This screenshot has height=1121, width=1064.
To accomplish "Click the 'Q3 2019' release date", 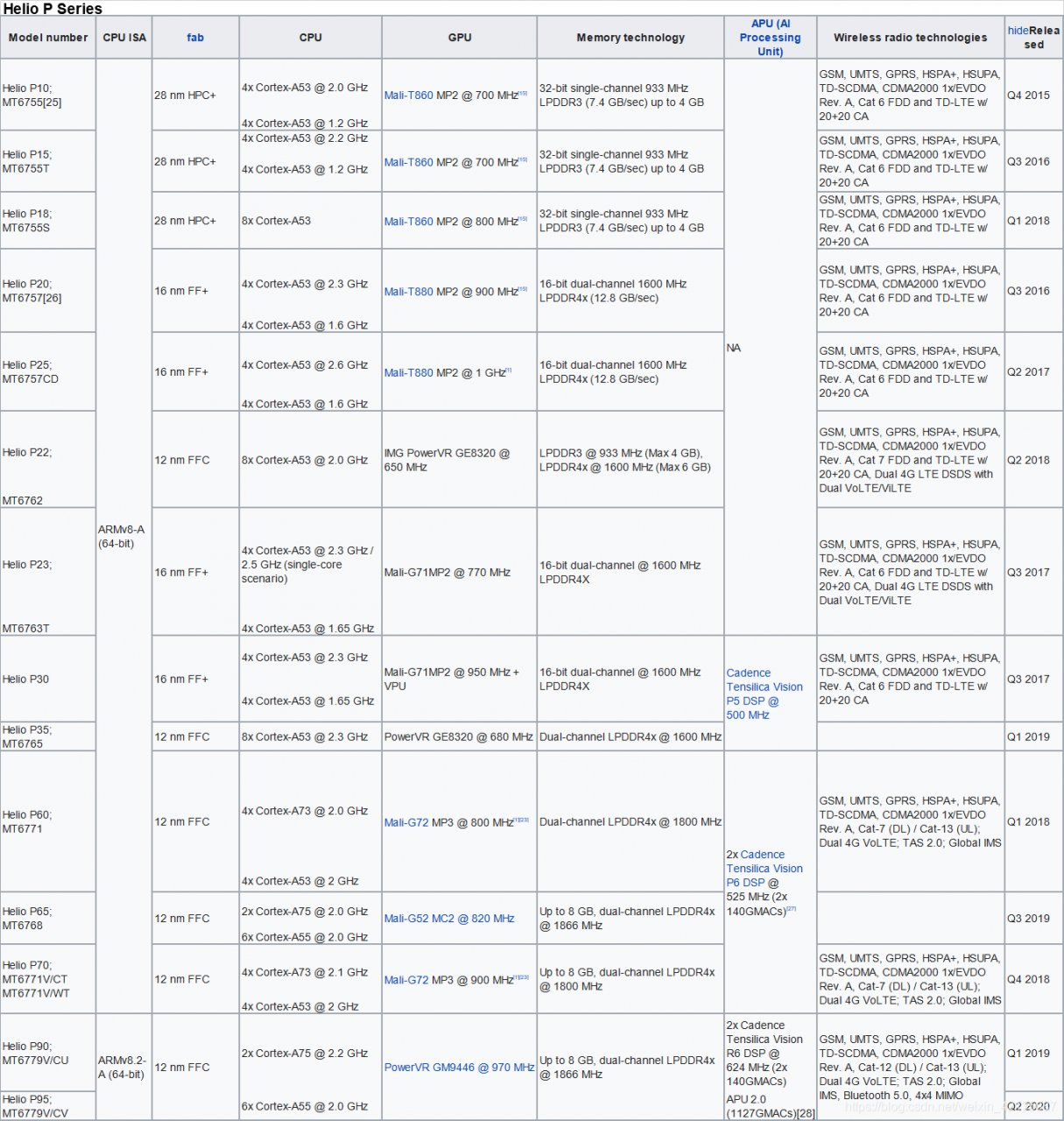I will 1028,919.
